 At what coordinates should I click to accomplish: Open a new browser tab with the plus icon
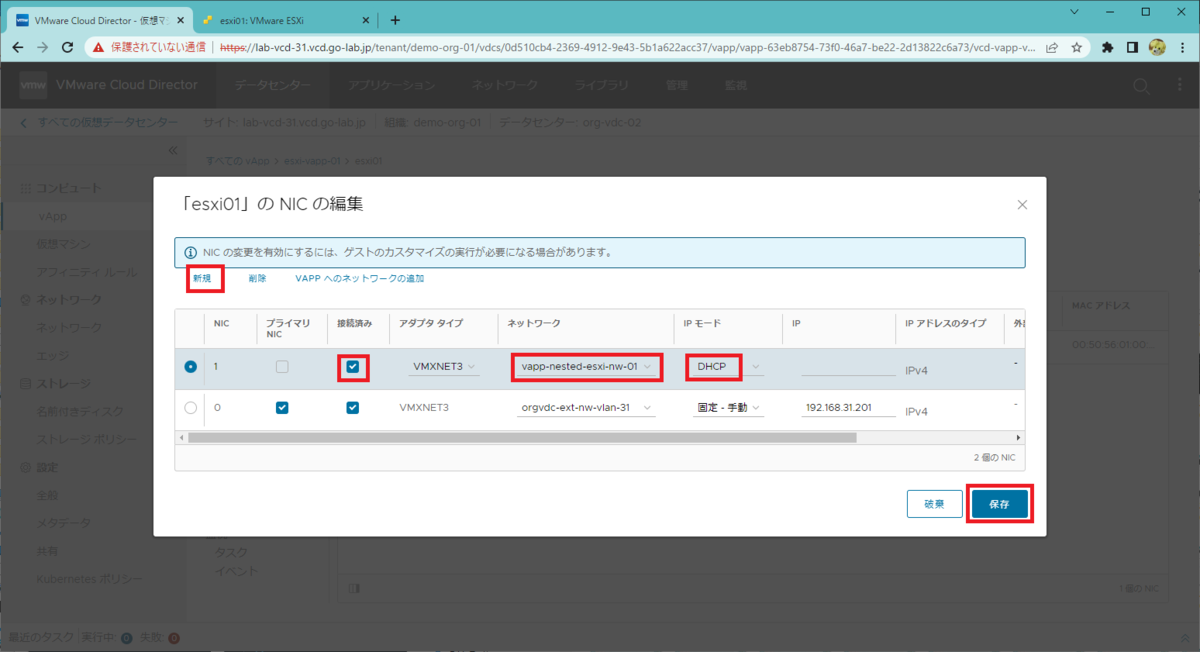[394, 20]
